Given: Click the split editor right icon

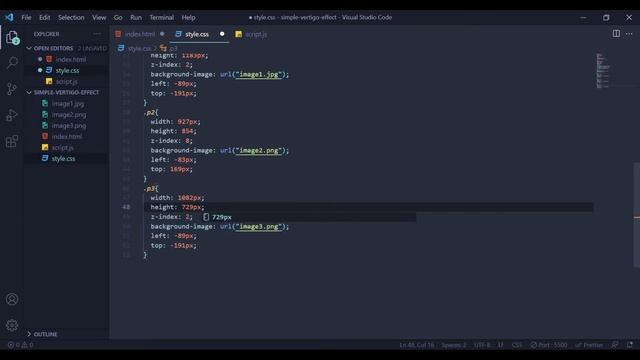Looking at the screenshot, I should click(616, 33).
